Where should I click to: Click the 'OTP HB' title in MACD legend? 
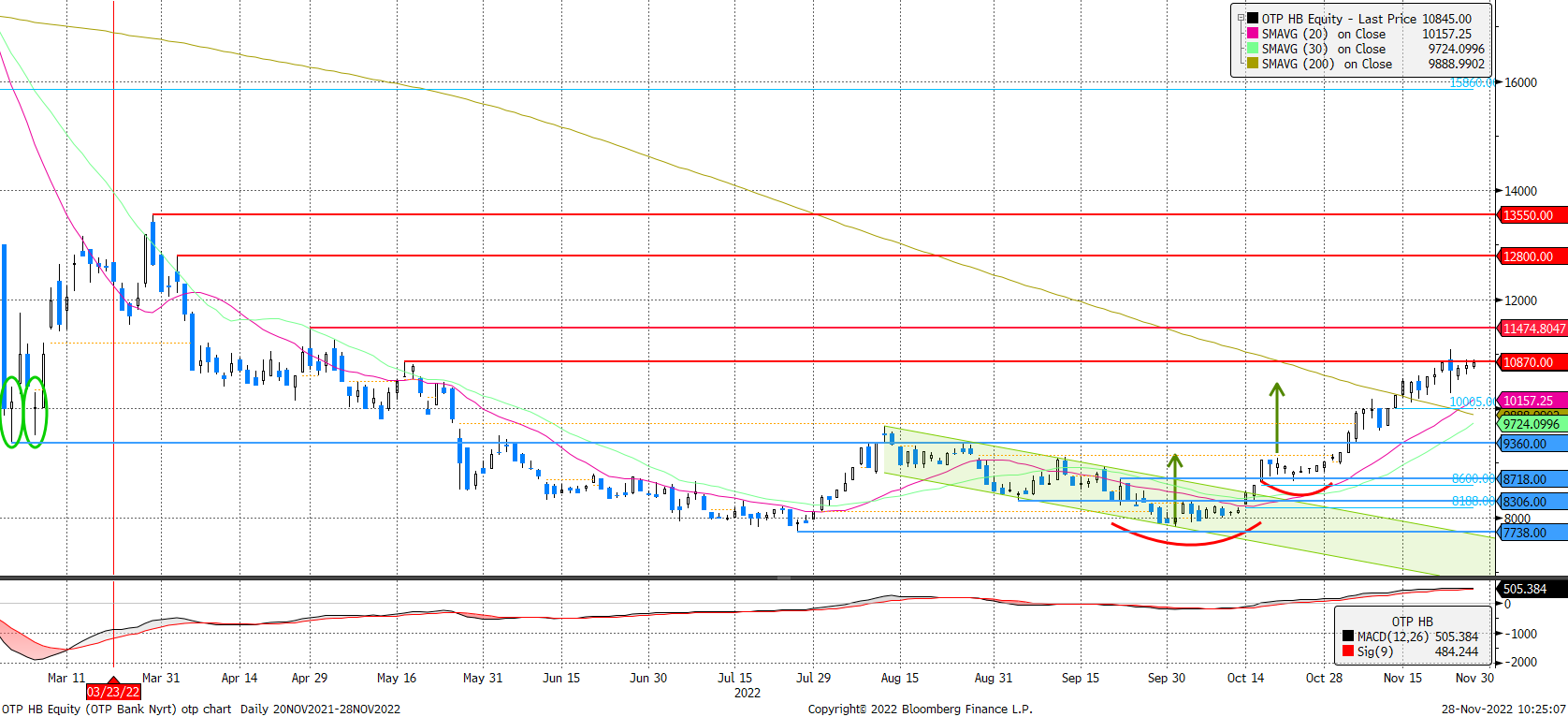[1412, 622]
